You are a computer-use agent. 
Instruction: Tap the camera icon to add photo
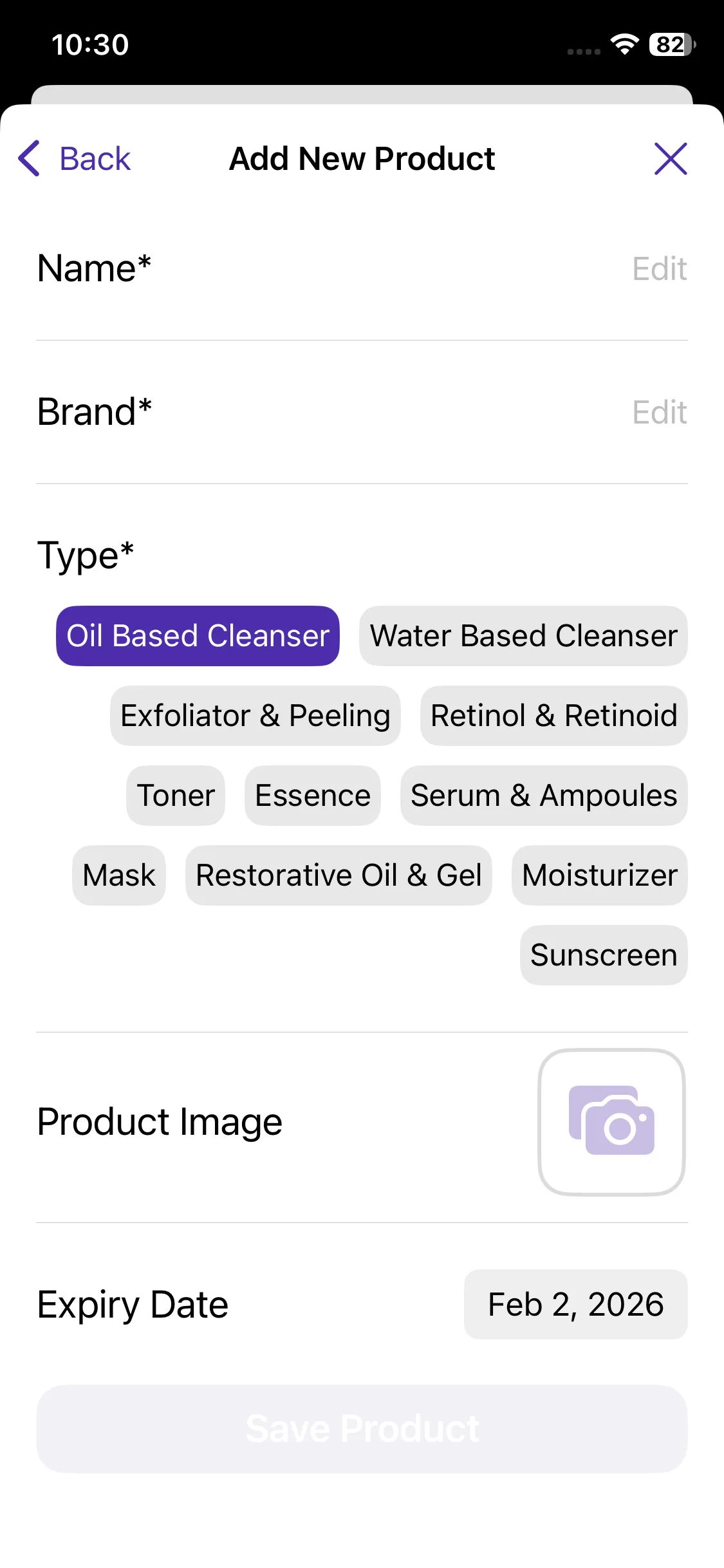[611, 1122]
